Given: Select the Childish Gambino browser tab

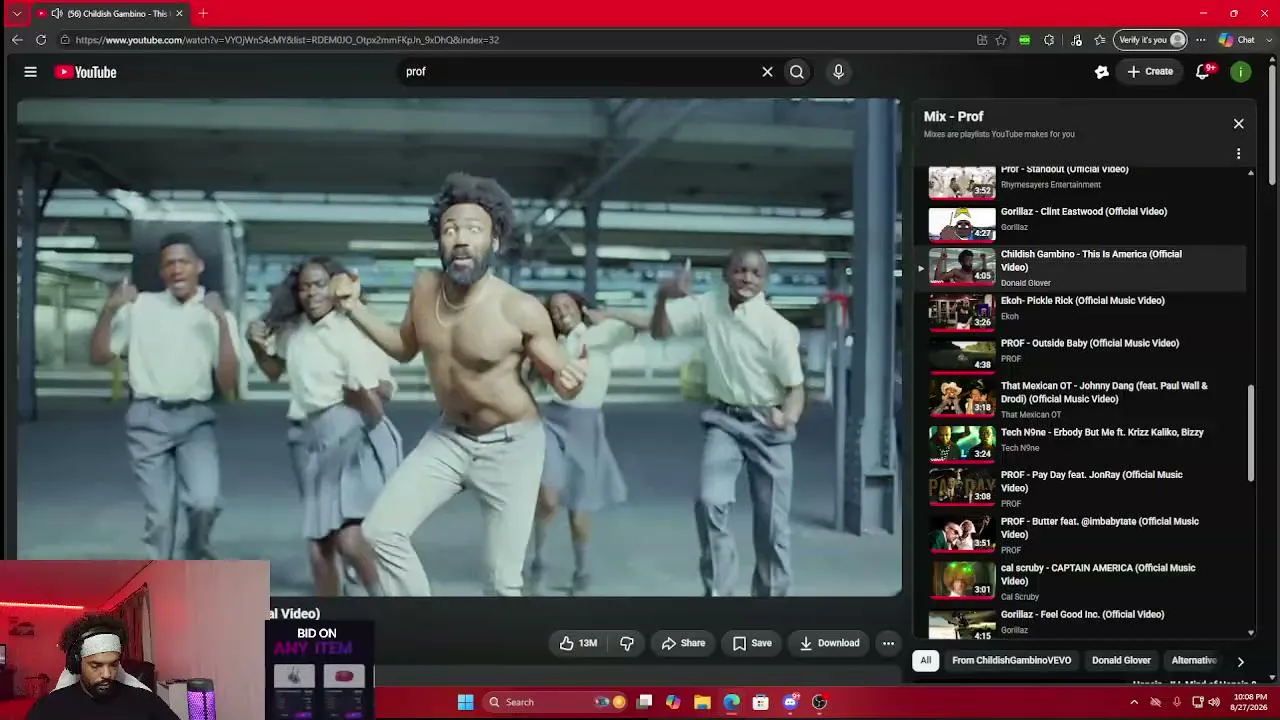Looking at the screenshot, I should [110, 13].
